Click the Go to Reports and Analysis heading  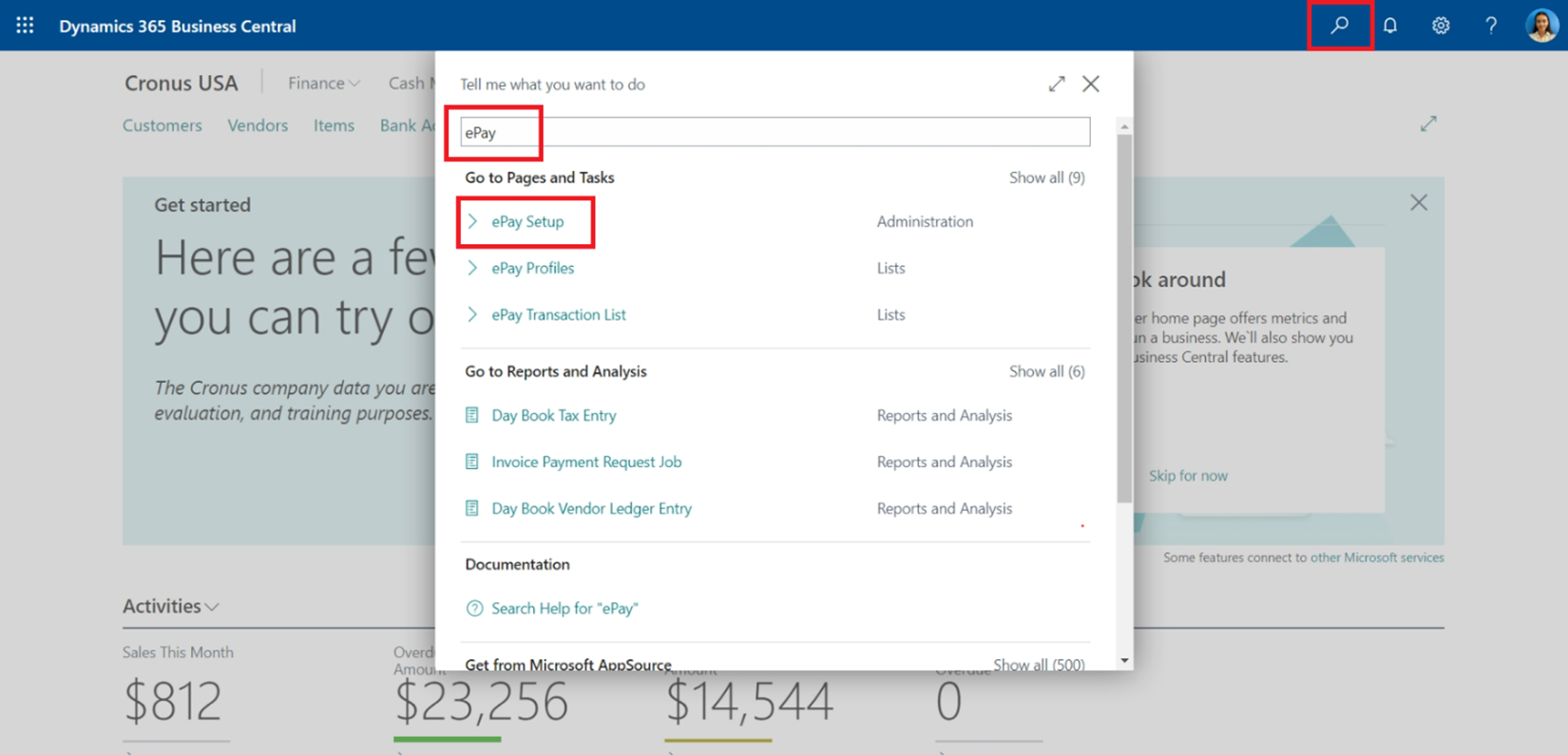tap(556, 371)
